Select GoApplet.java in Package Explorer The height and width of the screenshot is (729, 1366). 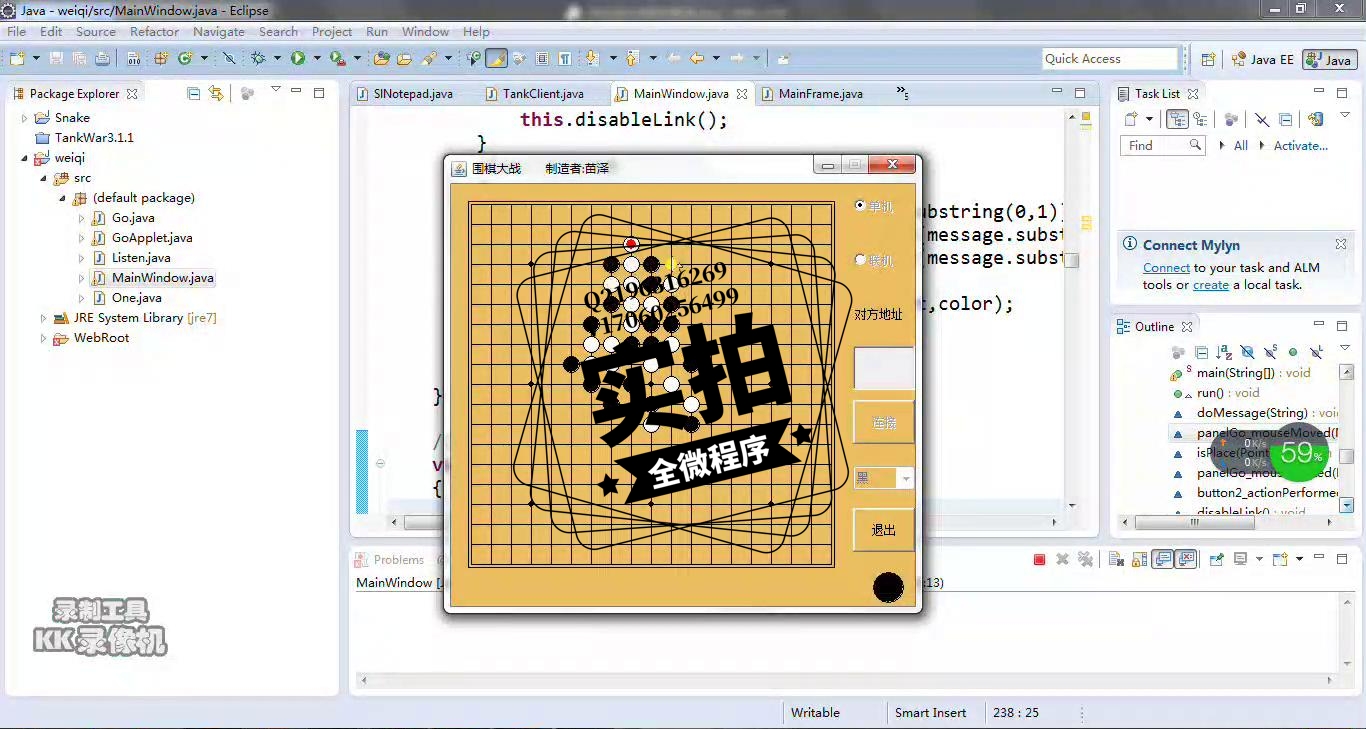(x=152, y=238)
